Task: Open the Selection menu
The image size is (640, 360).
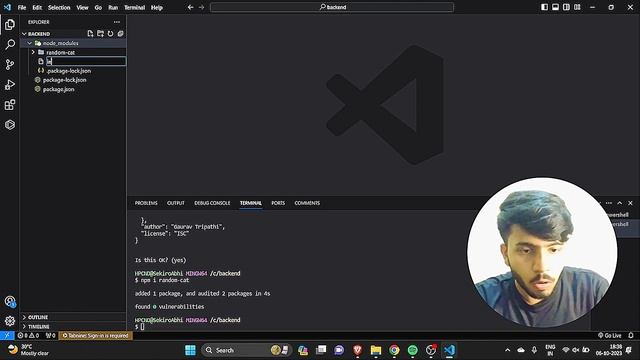Action: [59, 7]
